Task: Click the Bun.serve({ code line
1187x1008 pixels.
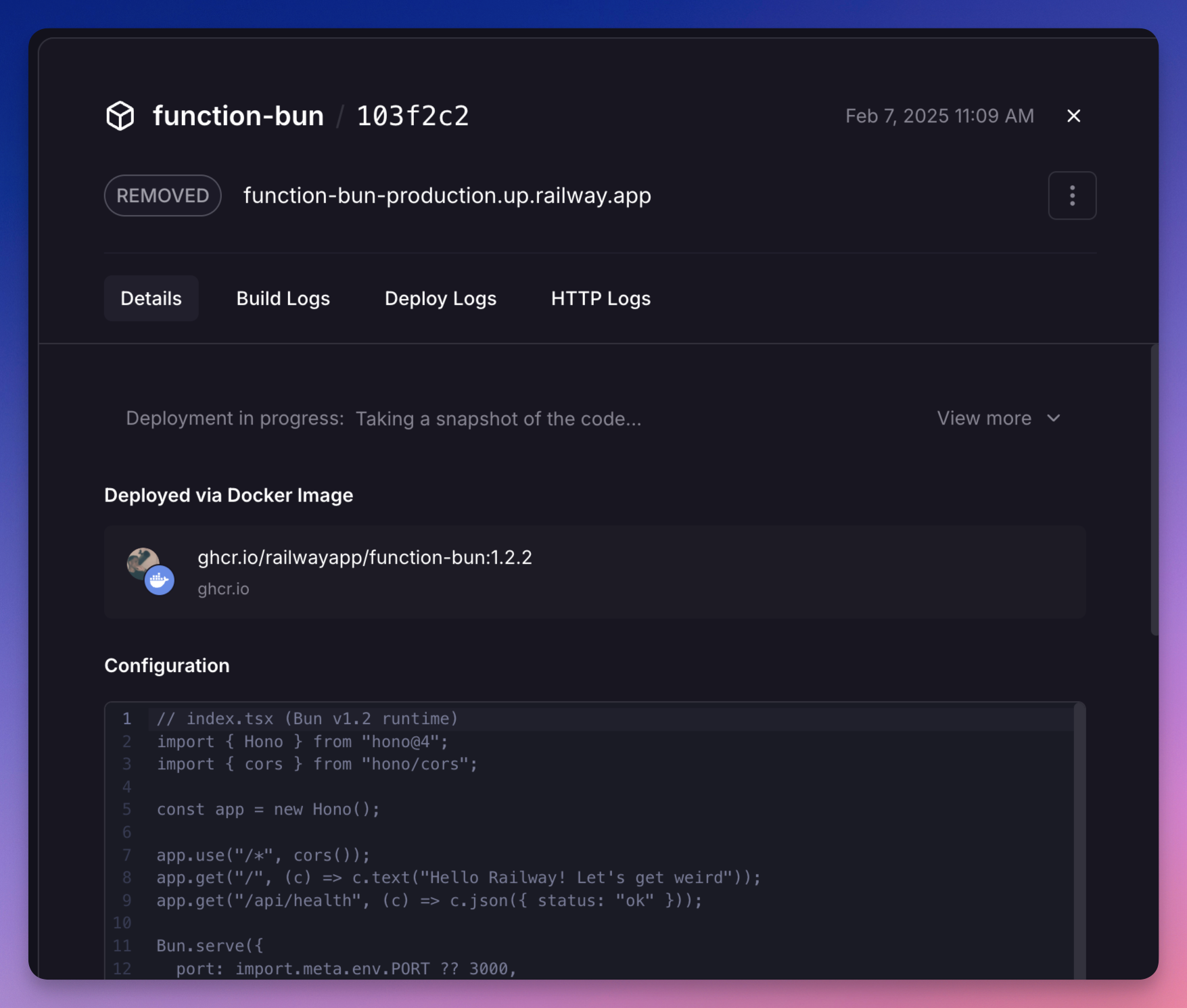Action: tap(210, 946)
